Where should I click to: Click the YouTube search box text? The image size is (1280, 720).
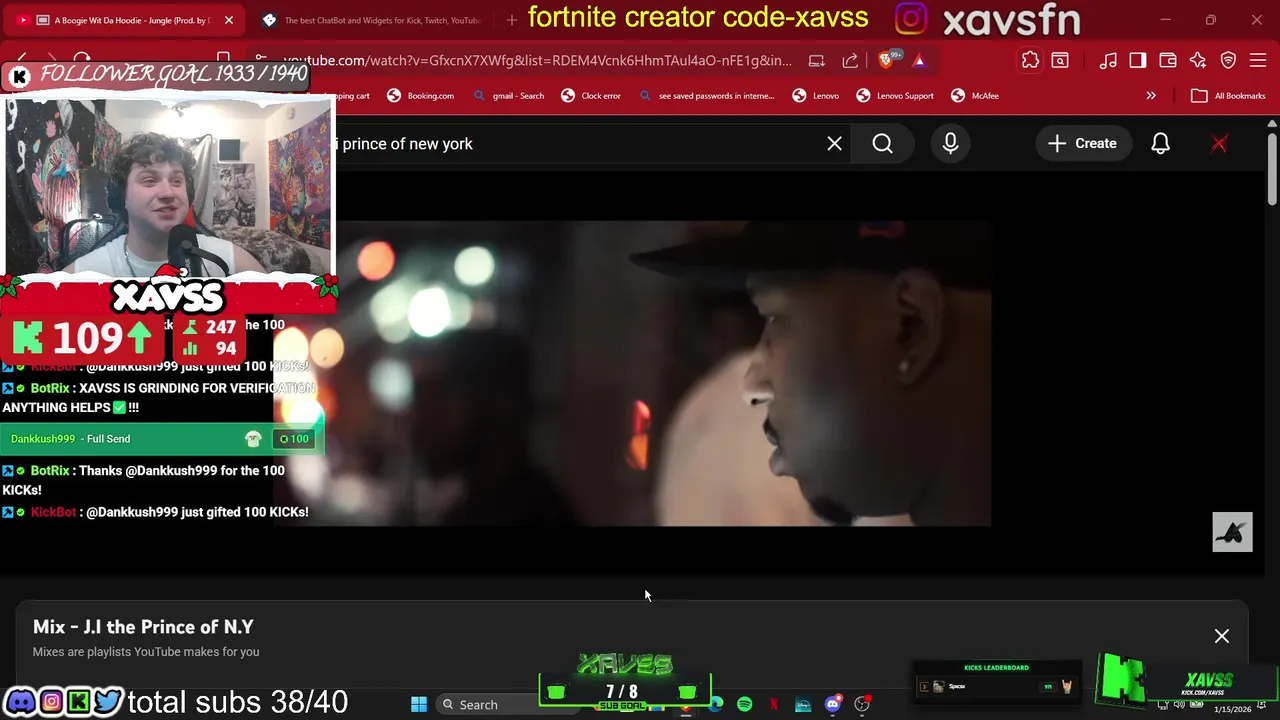click(x=407, y=144)
